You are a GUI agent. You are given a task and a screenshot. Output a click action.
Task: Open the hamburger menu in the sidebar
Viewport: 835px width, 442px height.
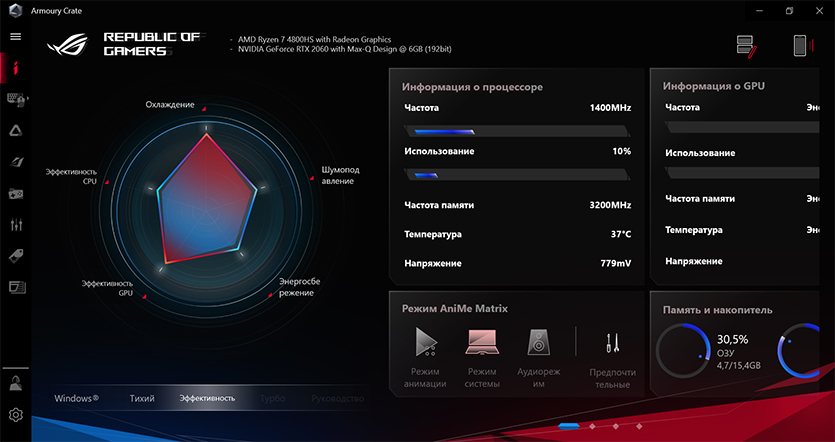tap(15, 36)
